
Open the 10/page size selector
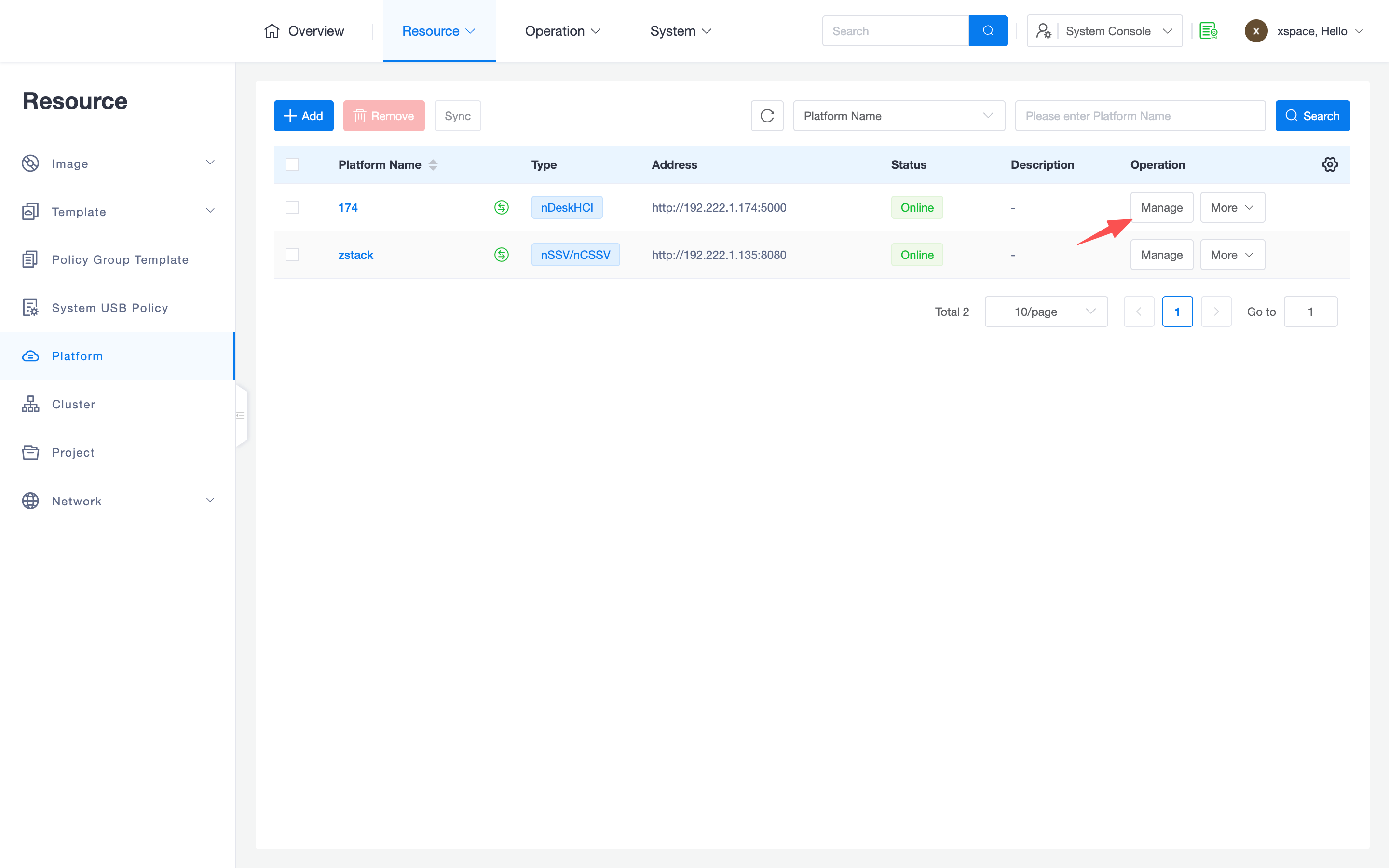1046,312
